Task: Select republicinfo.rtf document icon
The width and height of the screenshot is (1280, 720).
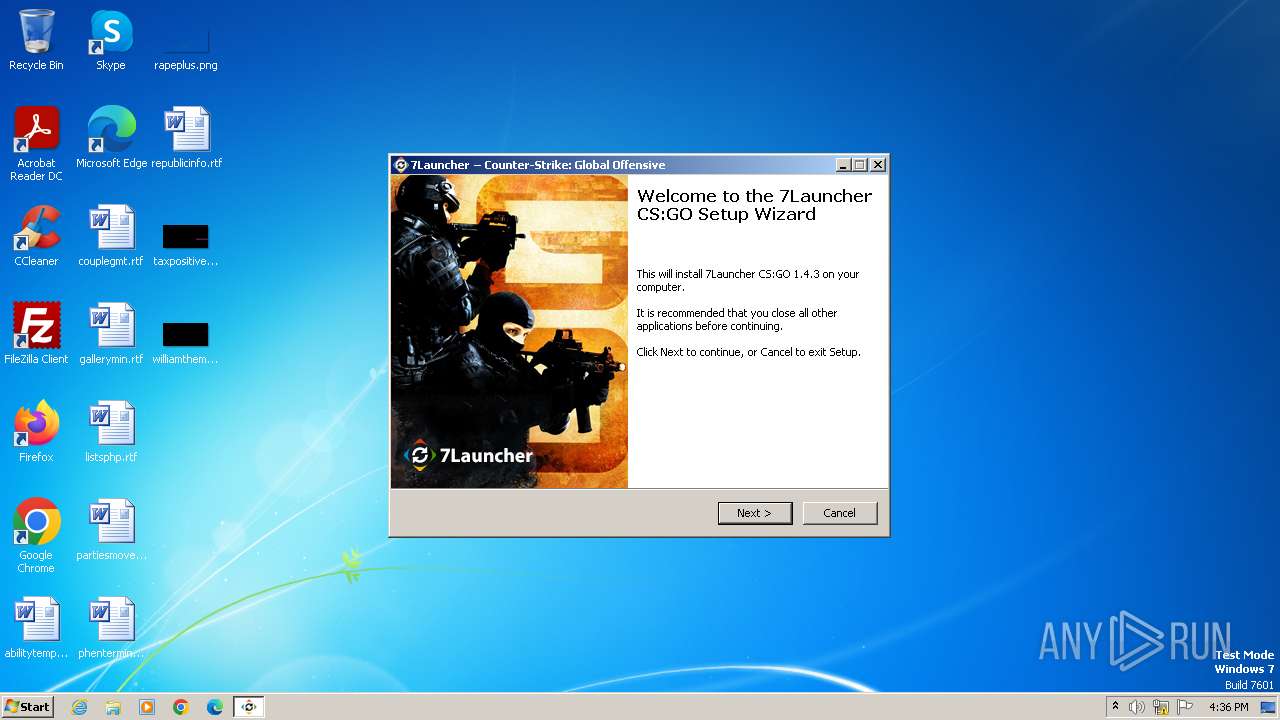Action: click(187, 138)
